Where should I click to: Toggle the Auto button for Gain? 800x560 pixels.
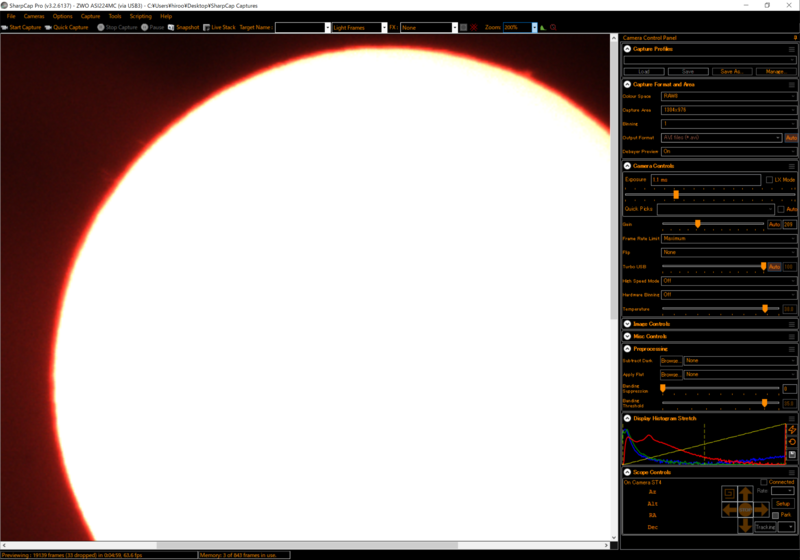(x=774, y=224)
